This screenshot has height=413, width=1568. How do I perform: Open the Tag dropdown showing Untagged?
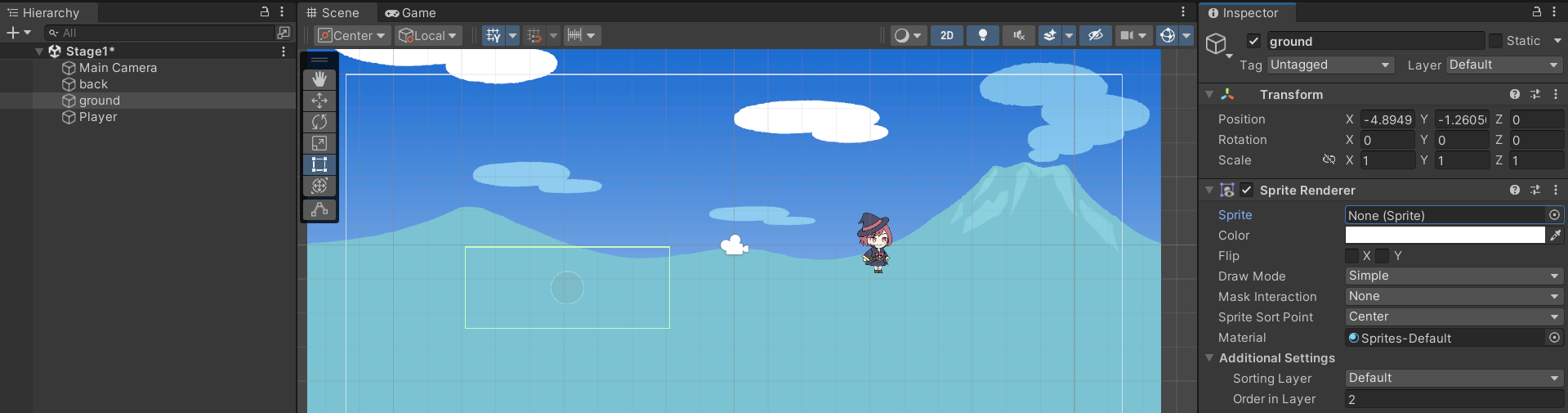pyautogui.click(x=1331, y=65)
